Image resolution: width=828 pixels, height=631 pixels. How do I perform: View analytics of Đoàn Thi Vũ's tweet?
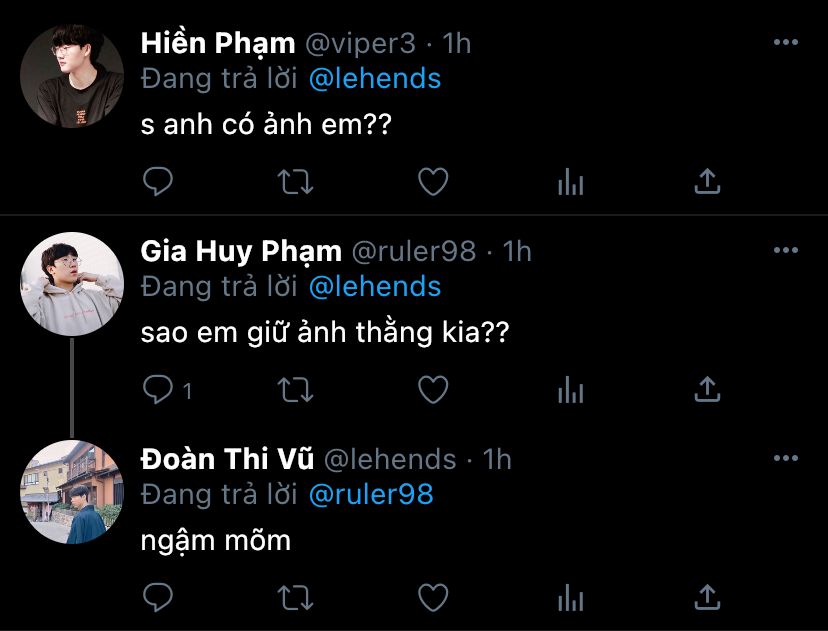pyautogui.click(x=570, y=598)
